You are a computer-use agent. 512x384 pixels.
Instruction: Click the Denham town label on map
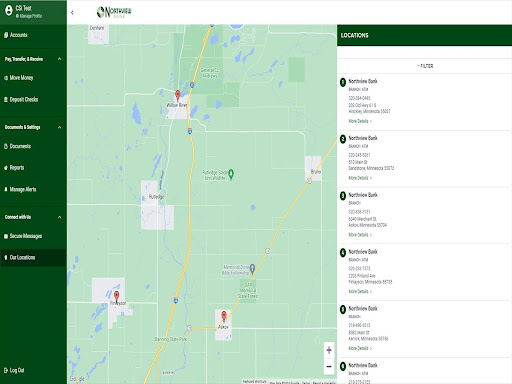[x=97, y=28]
